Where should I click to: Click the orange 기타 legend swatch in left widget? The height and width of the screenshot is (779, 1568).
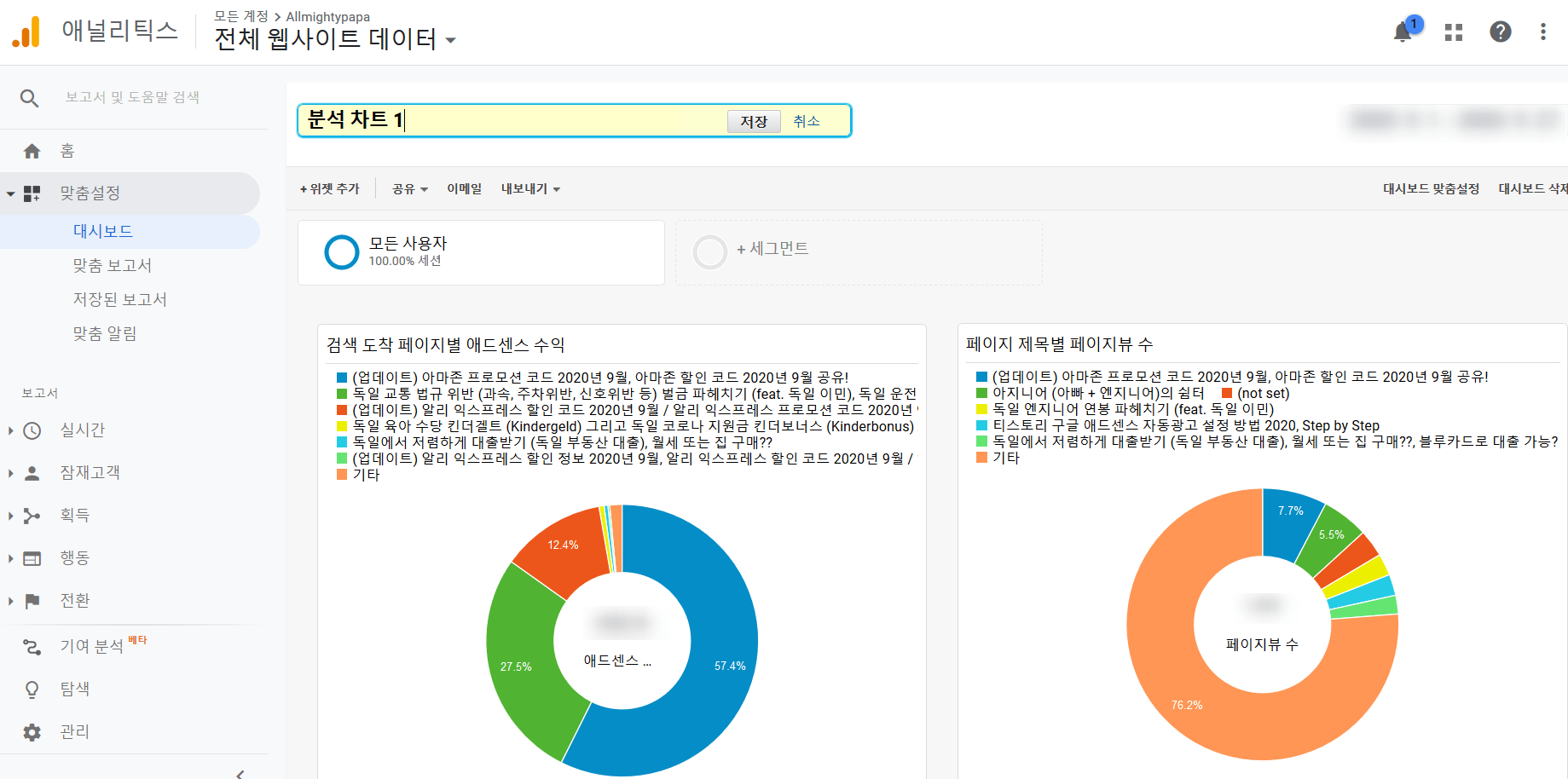coord(342,475)
